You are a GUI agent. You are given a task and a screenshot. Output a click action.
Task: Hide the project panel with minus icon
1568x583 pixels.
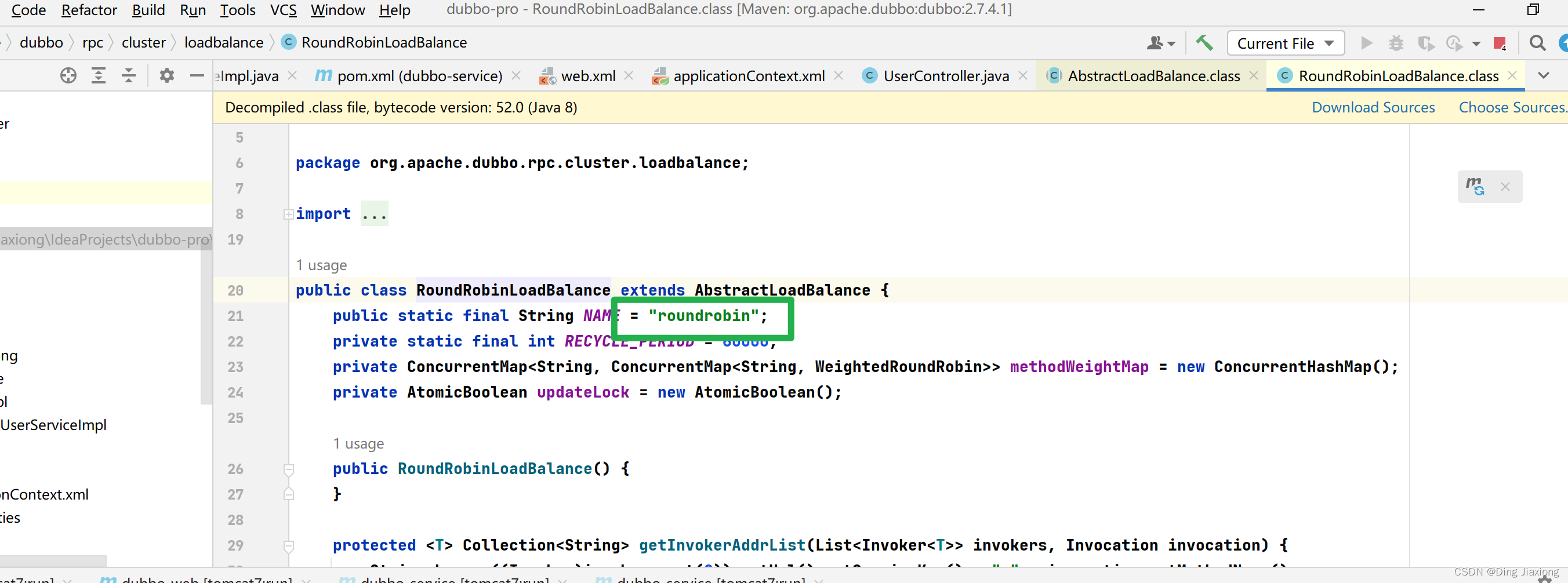click(197, 75)
